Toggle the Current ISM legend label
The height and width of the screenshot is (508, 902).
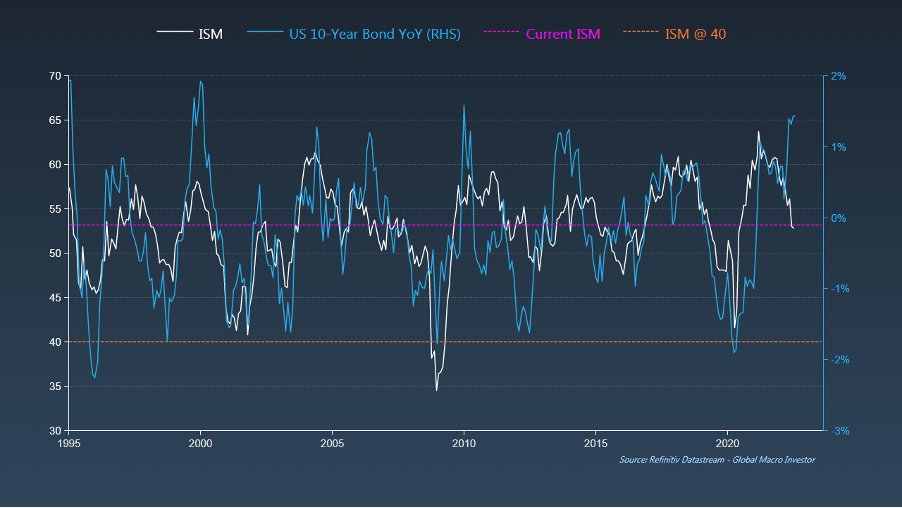[563, 34]
